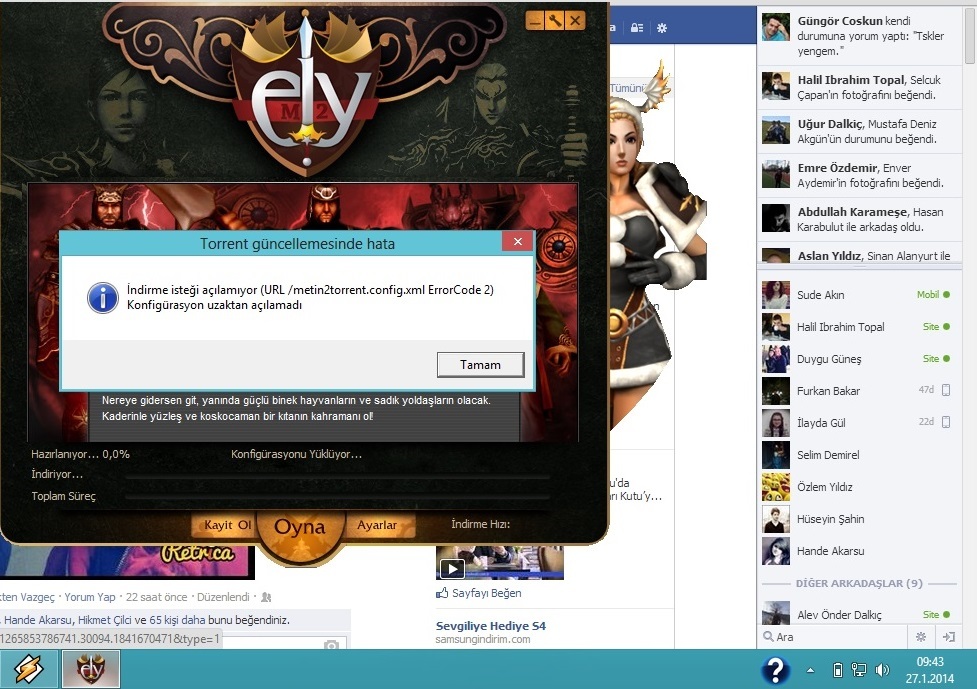This screenshot has height=689, width=977.
Task: Open launcher settings wrench icon
Action: click(x=555, y=21)
